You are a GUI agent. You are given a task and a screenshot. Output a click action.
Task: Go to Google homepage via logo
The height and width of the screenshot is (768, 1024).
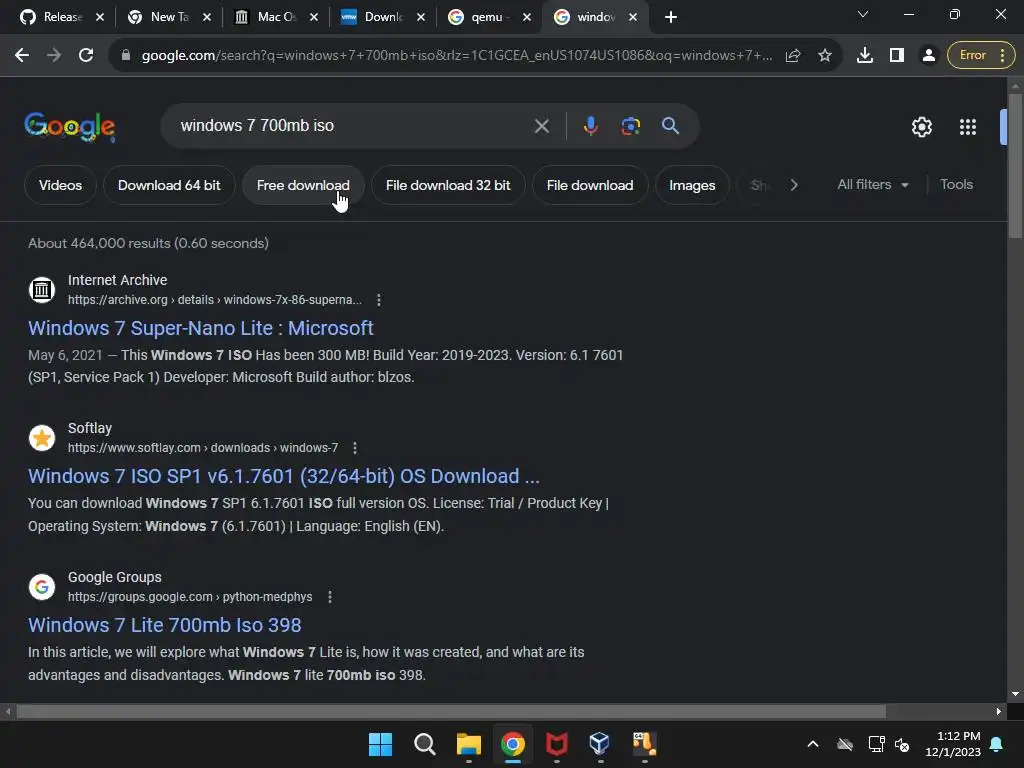click(70, 127)
